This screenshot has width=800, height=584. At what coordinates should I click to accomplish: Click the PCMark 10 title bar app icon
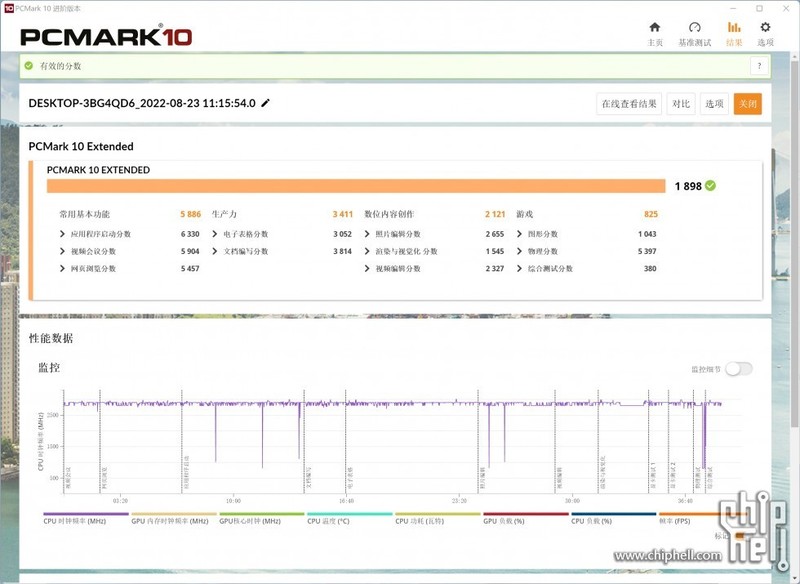pyautogui.click(x=9, y=8)
